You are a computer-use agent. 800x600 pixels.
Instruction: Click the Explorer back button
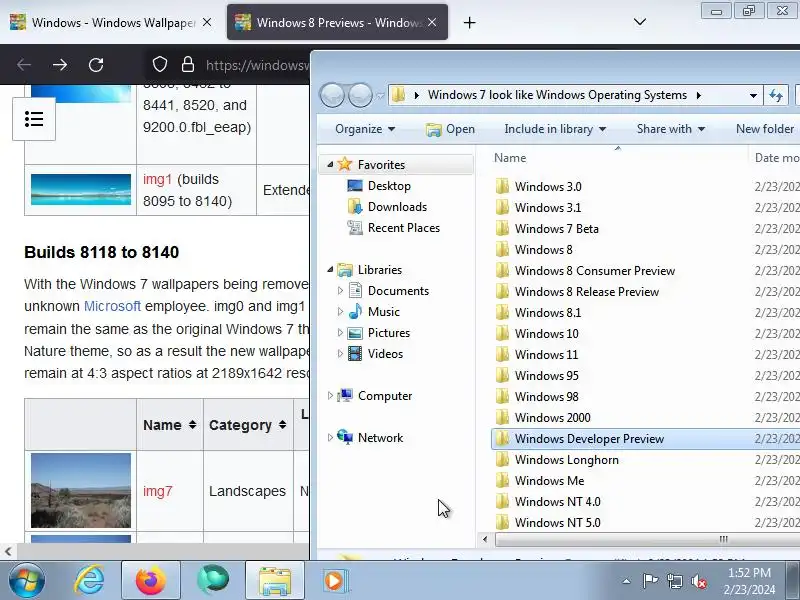332,95
